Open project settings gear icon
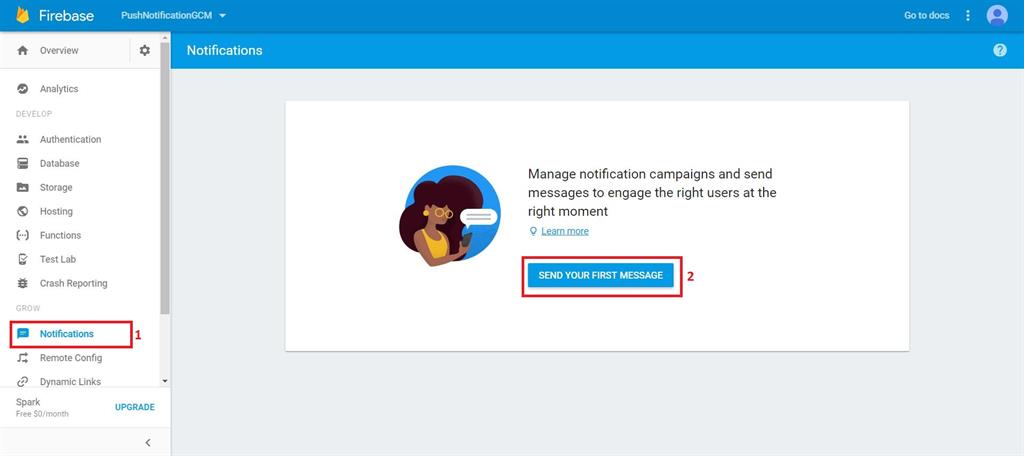Screen dimensions: 1024x456 145,51
